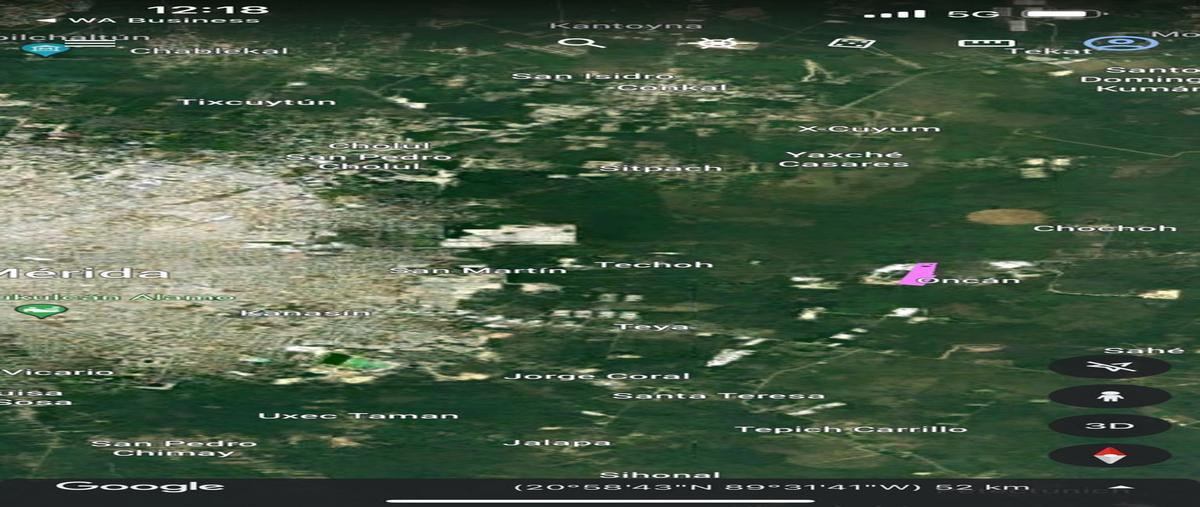
Task: Tap the Tixcuytún label
Action: (x=257, y=102)
